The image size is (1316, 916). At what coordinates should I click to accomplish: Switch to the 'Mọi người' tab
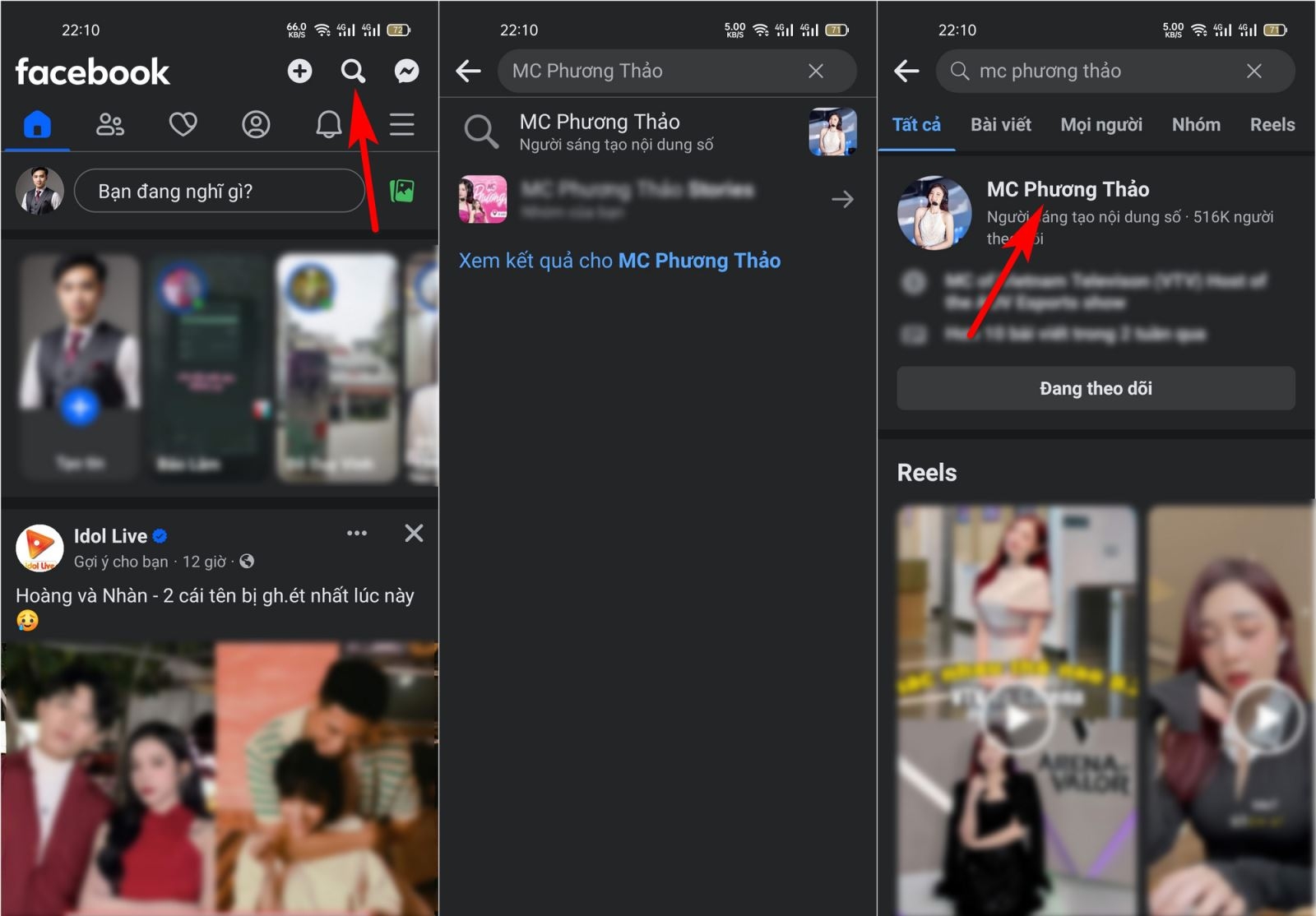pyautogui.click(x=1101, y=125)
